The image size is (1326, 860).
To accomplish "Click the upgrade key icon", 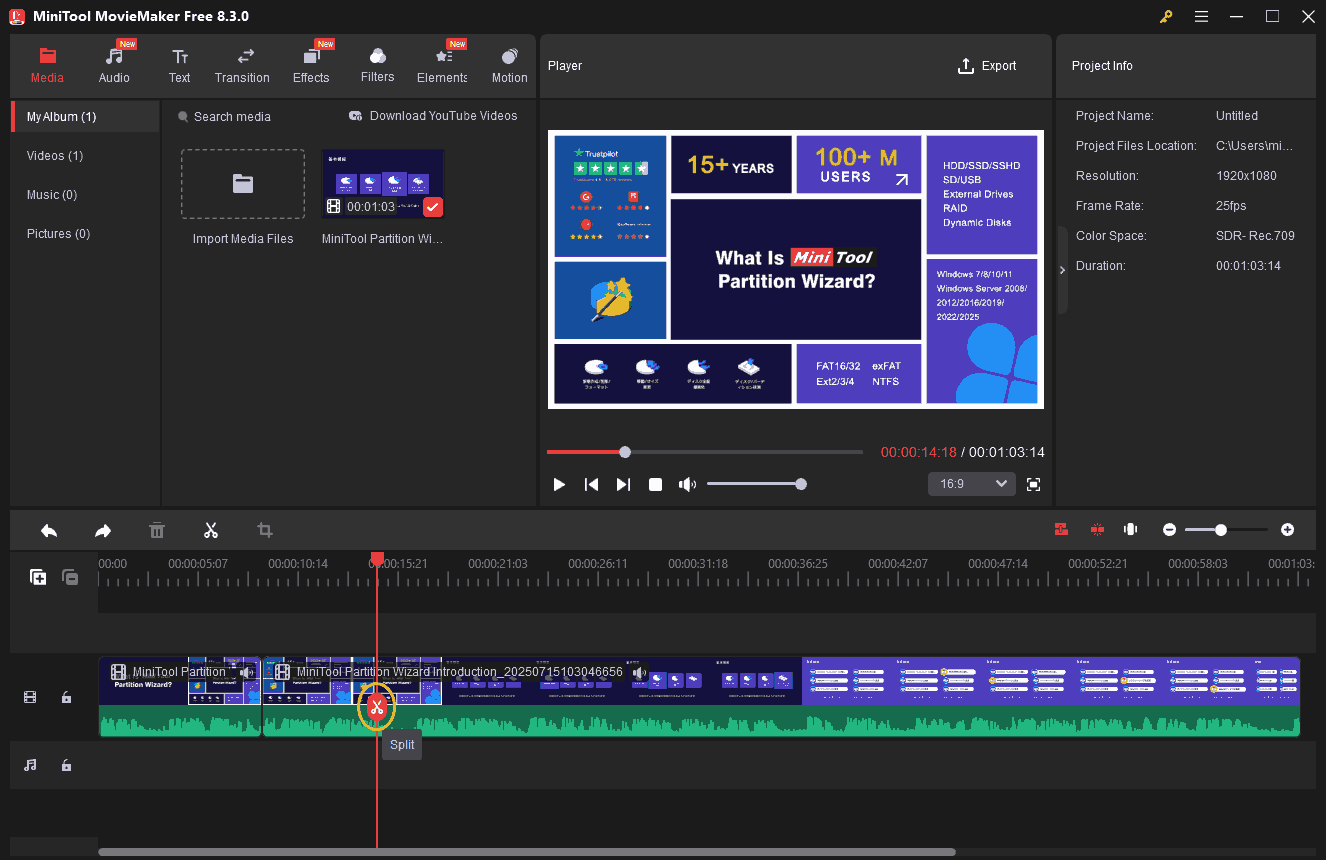I will tap(1166, 17).
